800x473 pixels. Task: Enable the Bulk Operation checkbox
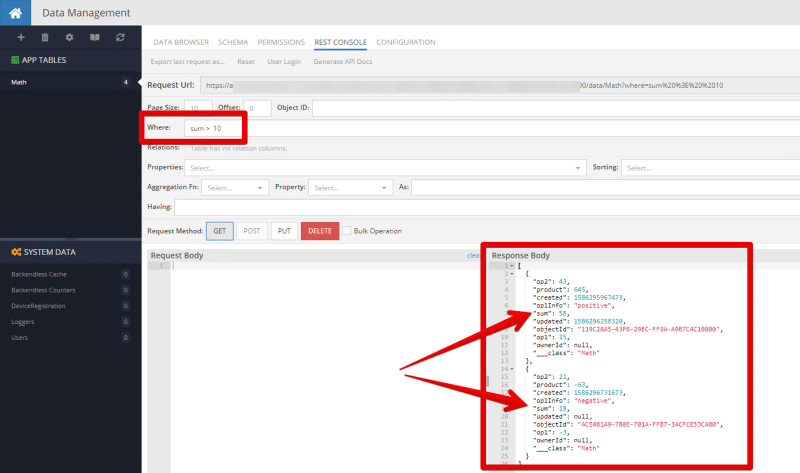coord(347,231)
